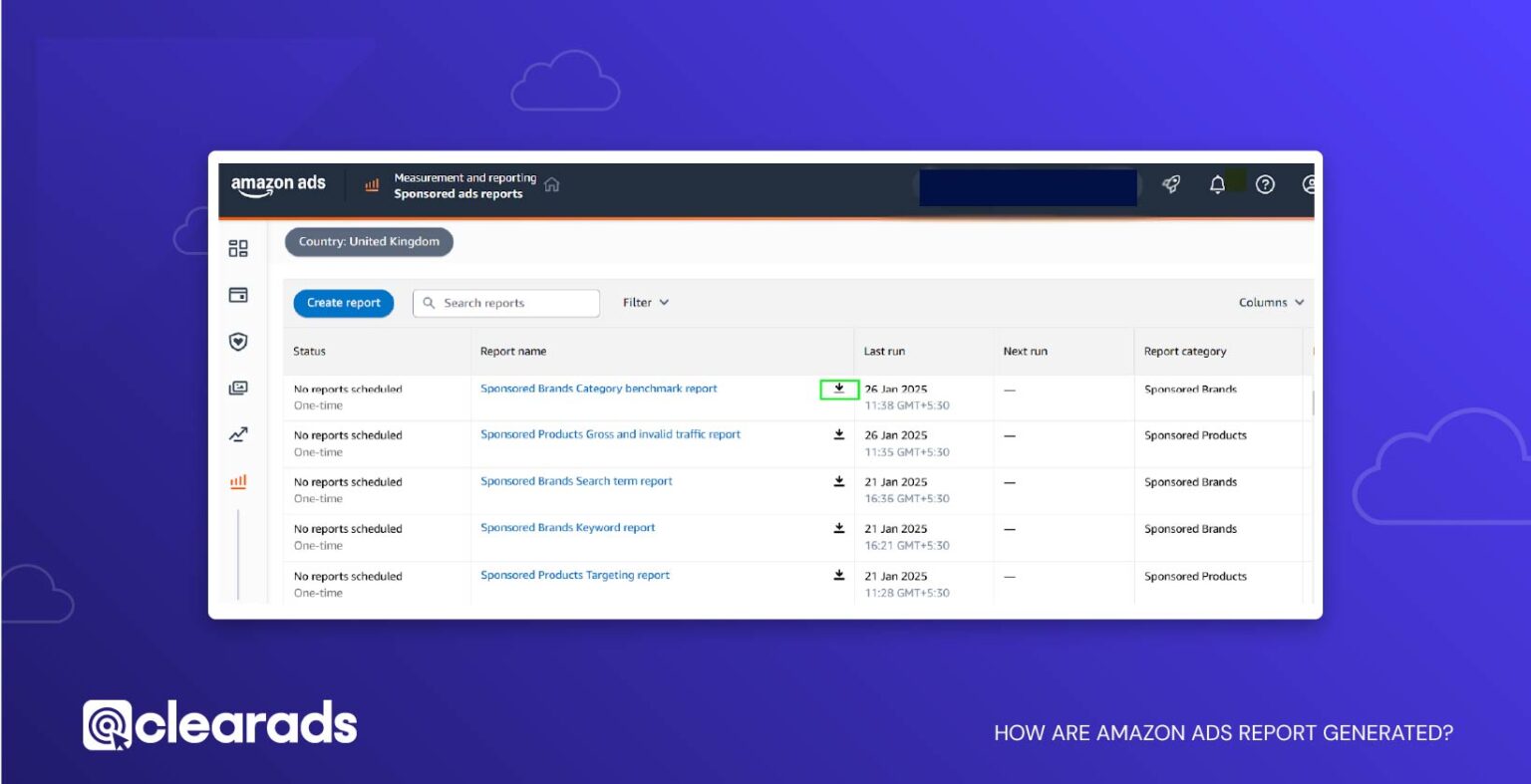1531x784 pixels.
Task: Click "16:21 GMT+5:30" last run time
Action: click(907, 546)
